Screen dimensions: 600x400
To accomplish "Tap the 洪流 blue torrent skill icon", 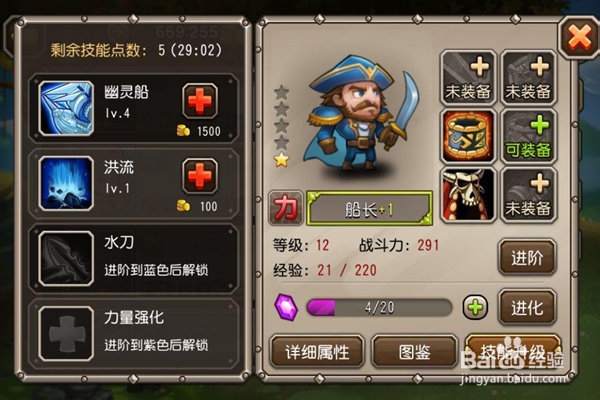I will tap(66, 183).
